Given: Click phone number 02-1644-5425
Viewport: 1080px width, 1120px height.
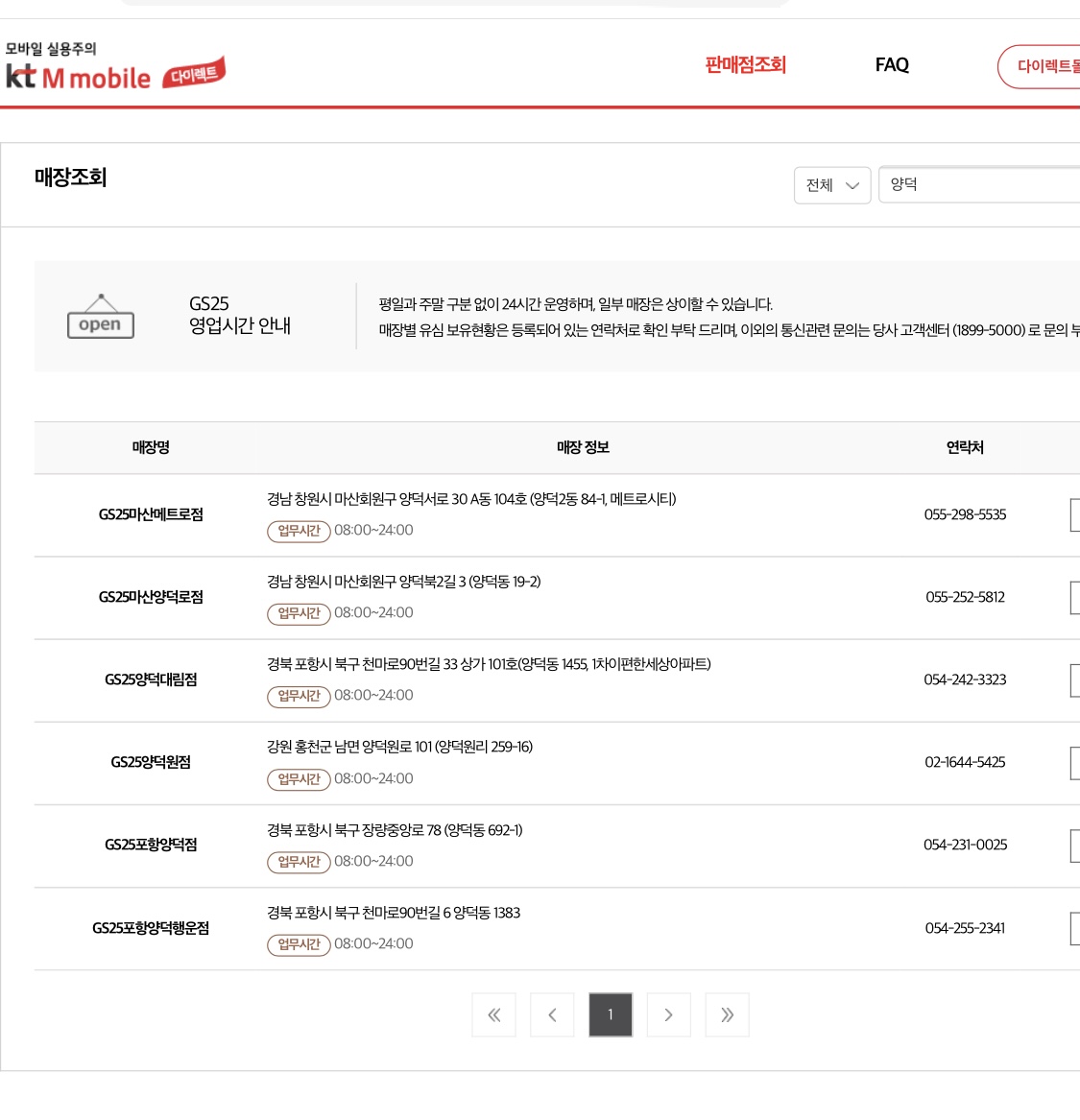Looking at the screenshot, I should [965, 762].
